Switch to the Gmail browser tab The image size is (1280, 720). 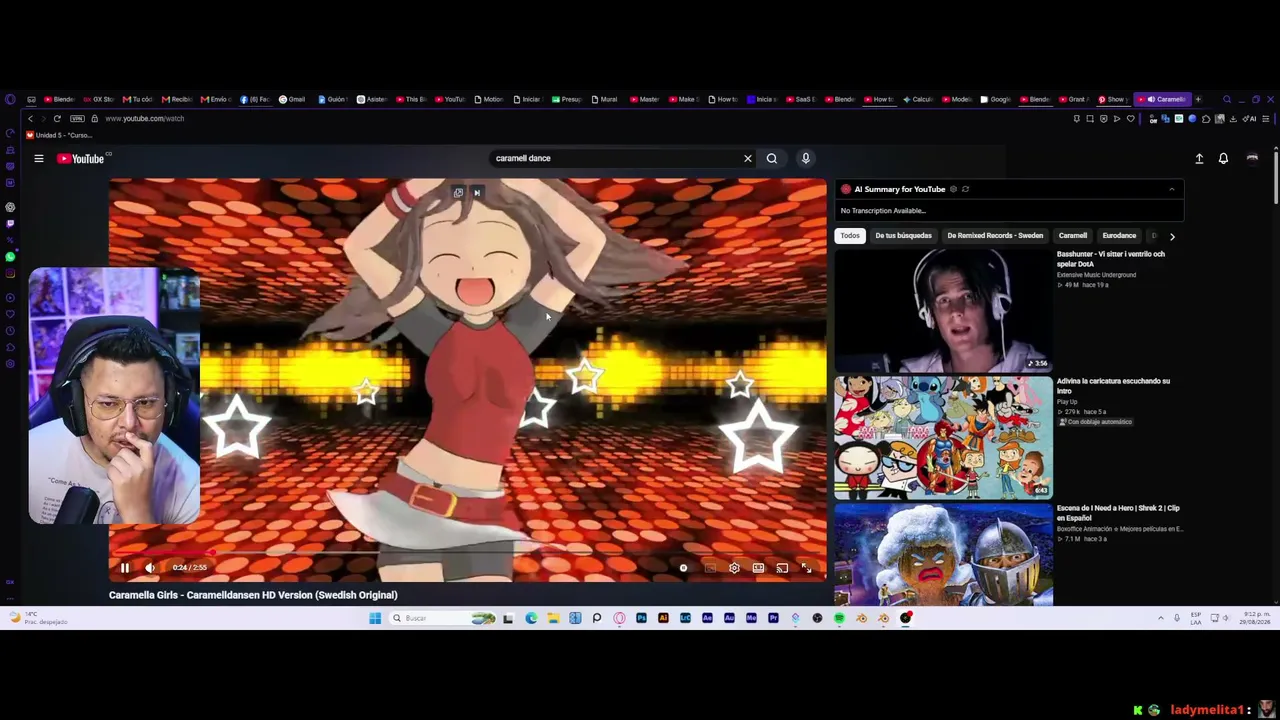coord(292,99)
